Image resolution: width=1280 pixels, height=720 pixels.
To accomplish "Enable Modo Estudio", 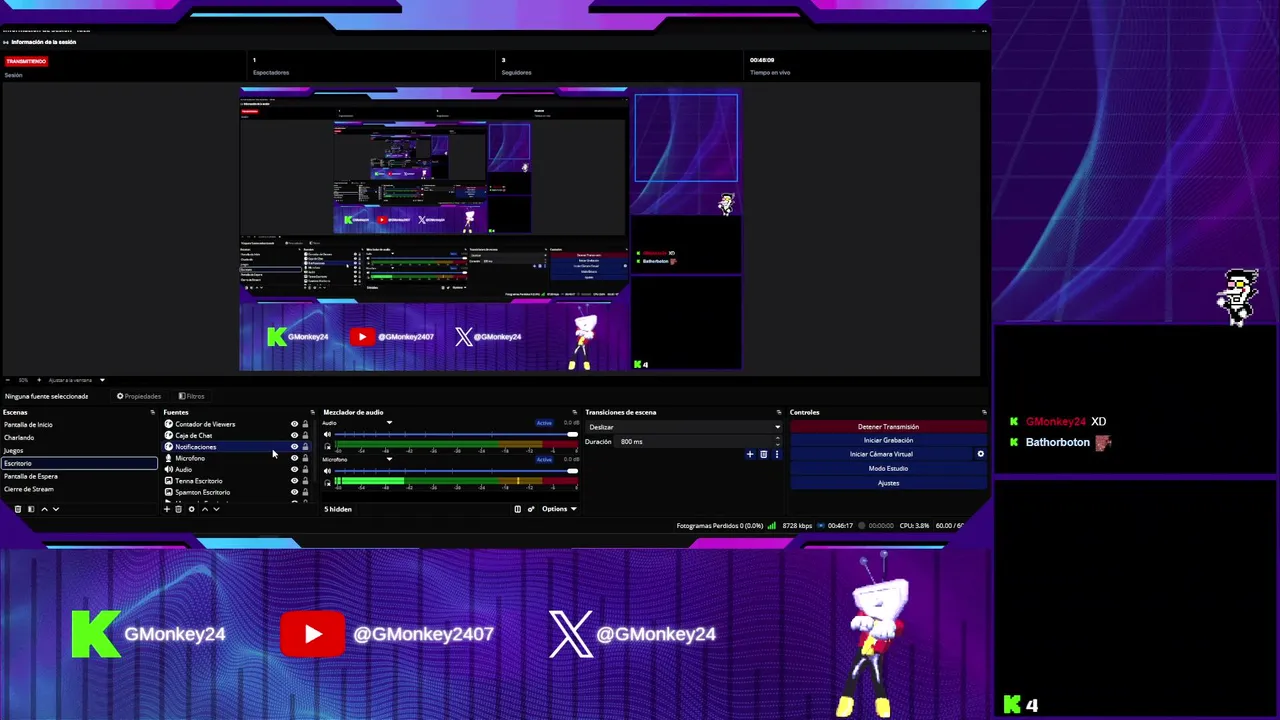I will pyautogui.click(x=888, y=468).
